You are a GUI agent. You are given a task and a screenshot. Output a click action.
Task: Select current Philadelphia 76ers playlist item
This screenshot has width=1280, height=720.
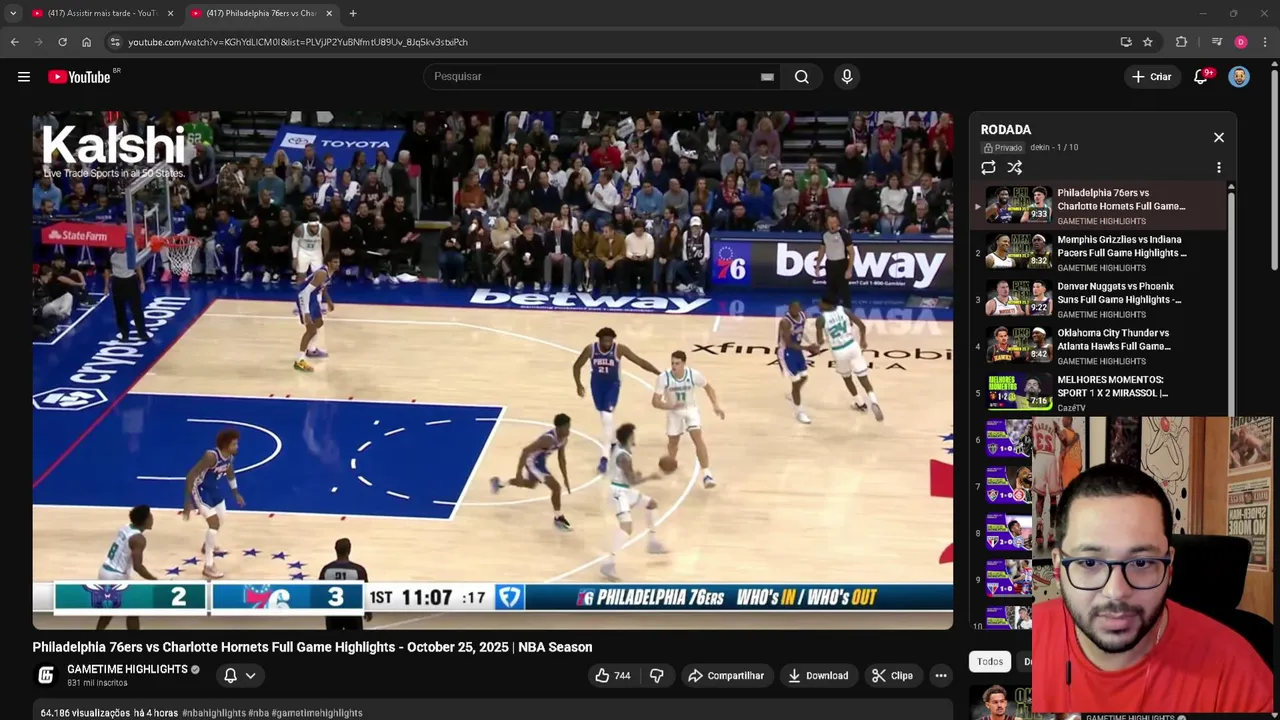[1100, 206]
